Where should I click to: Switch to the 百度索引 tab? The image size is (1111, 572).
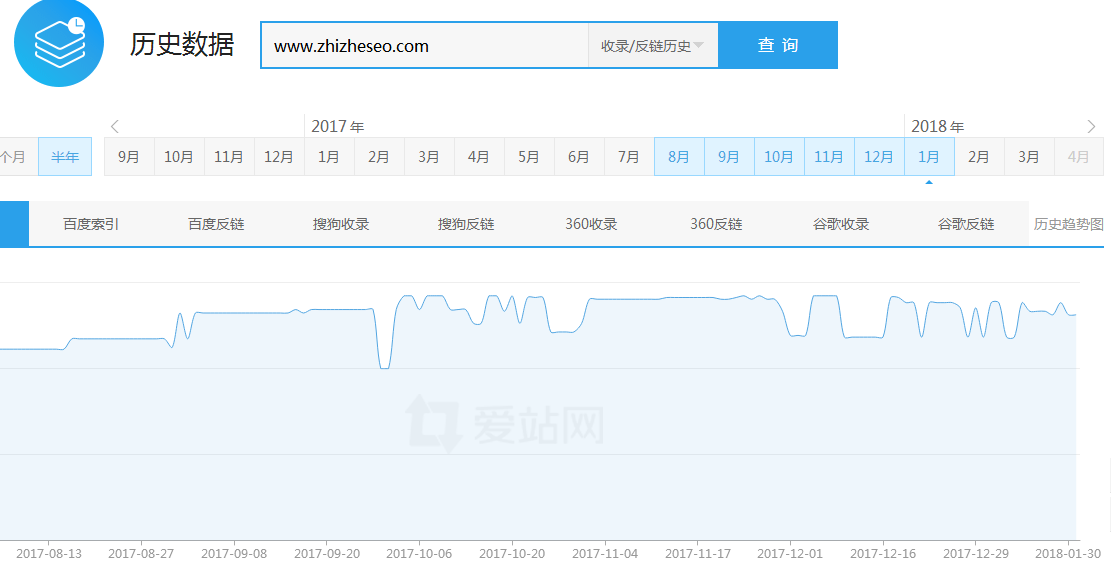(91, 224)
